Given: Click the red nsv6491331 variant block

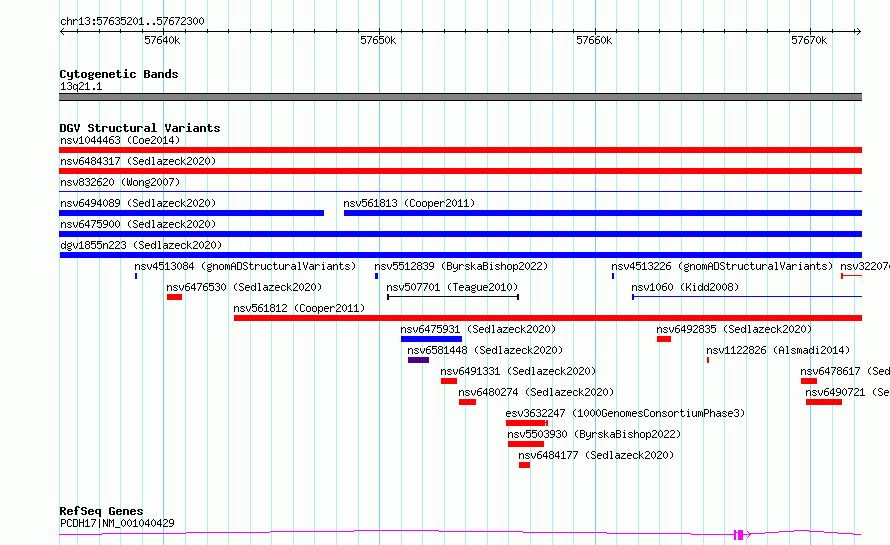Looking at the screenshot, I should click(x=449, y=381).
